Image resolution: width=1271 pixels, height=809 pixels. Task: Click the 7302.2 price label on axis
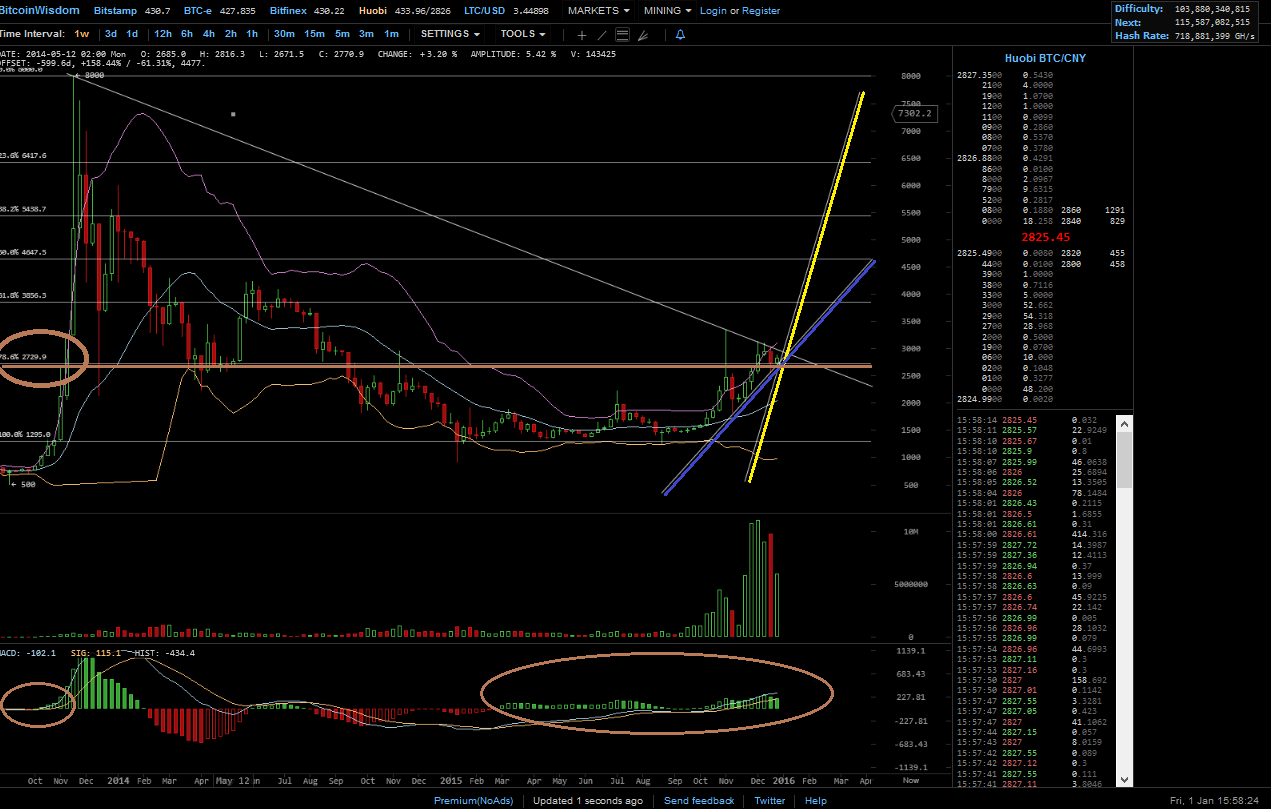pyautogui.click(x=915, y=113)
